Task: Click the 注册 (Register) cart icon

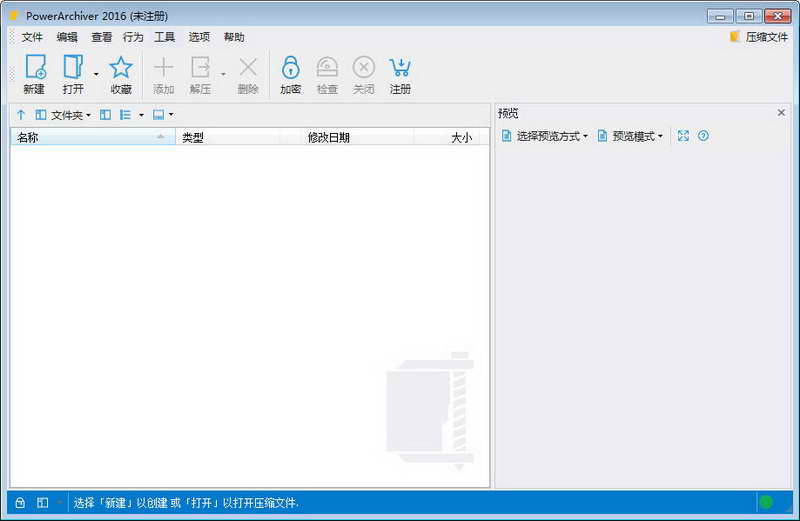Action: pos(400,74)
